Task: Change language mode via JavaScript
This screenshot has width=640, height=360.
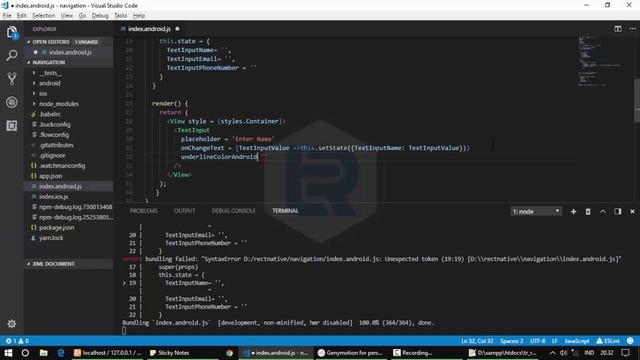Action: (x=577, y=341)
